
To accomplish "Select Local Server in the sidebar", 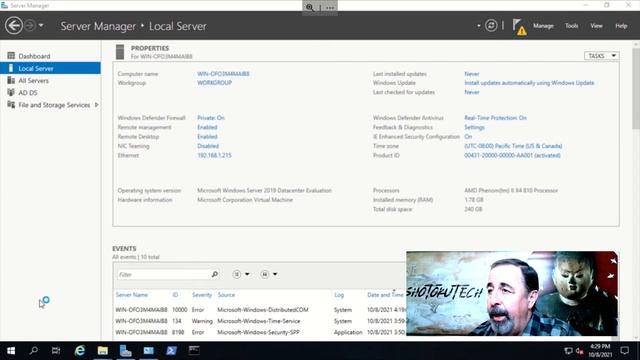I will pos(50,68).
